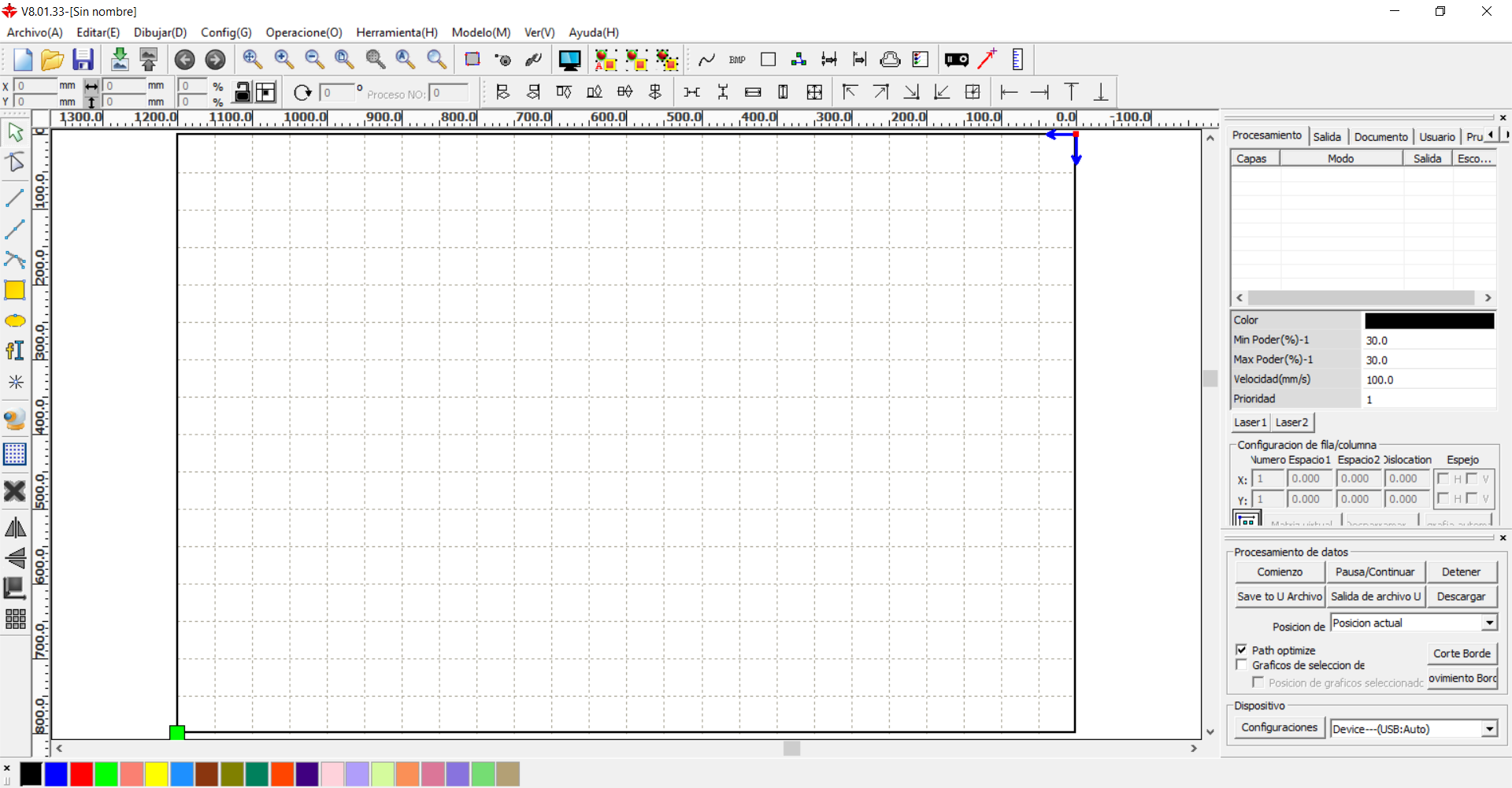Select the node edit tool
The width and height of the screenshot is (1512, 788).
[x=15, y=163]
